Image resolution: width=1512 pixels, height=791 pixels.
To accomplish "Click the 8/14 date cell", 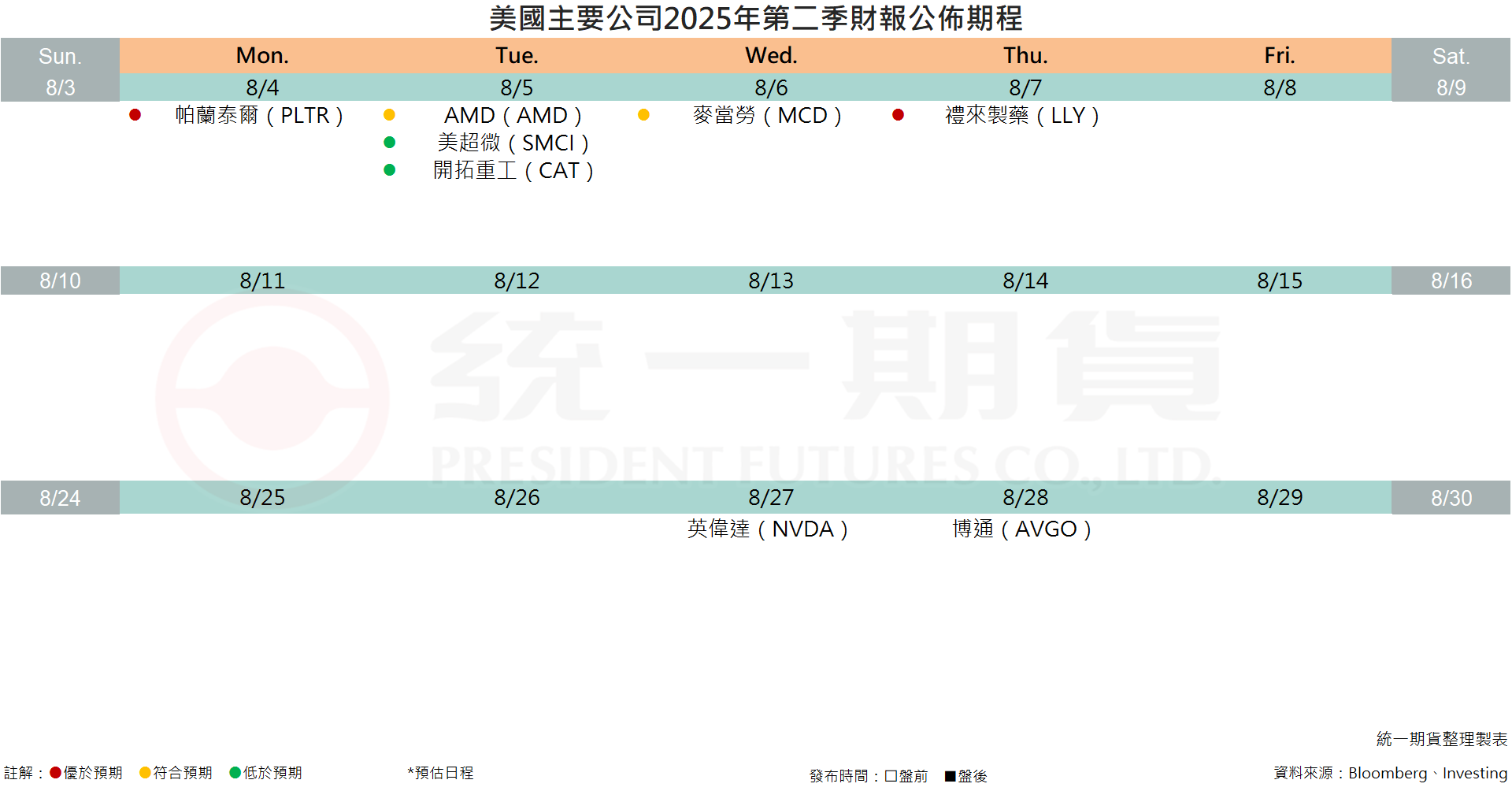I will pos(1025,280).
